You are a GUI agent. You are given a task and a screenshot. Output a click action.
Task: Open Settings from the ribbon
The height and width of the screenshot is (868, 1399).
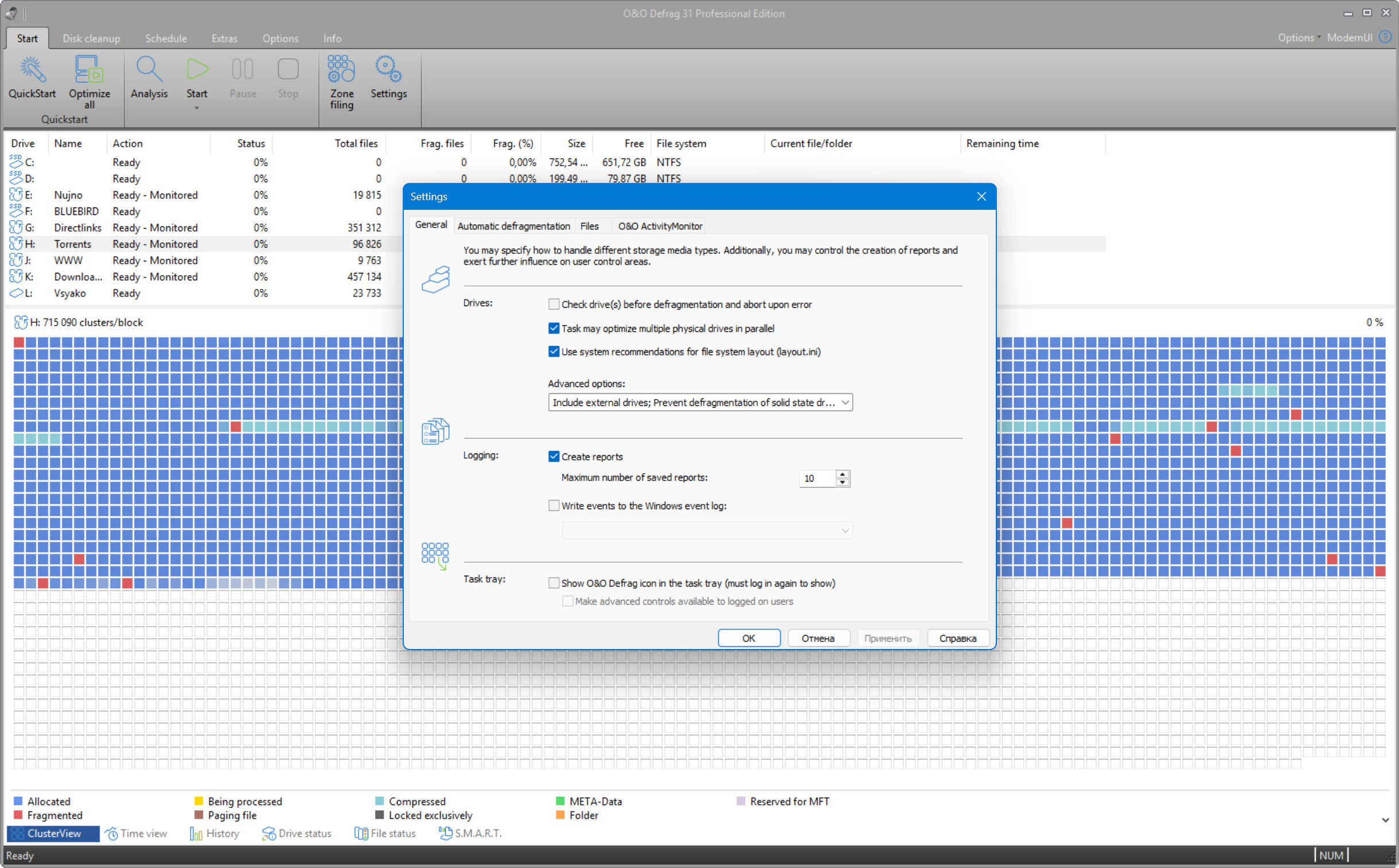click(x=389, y=77)
